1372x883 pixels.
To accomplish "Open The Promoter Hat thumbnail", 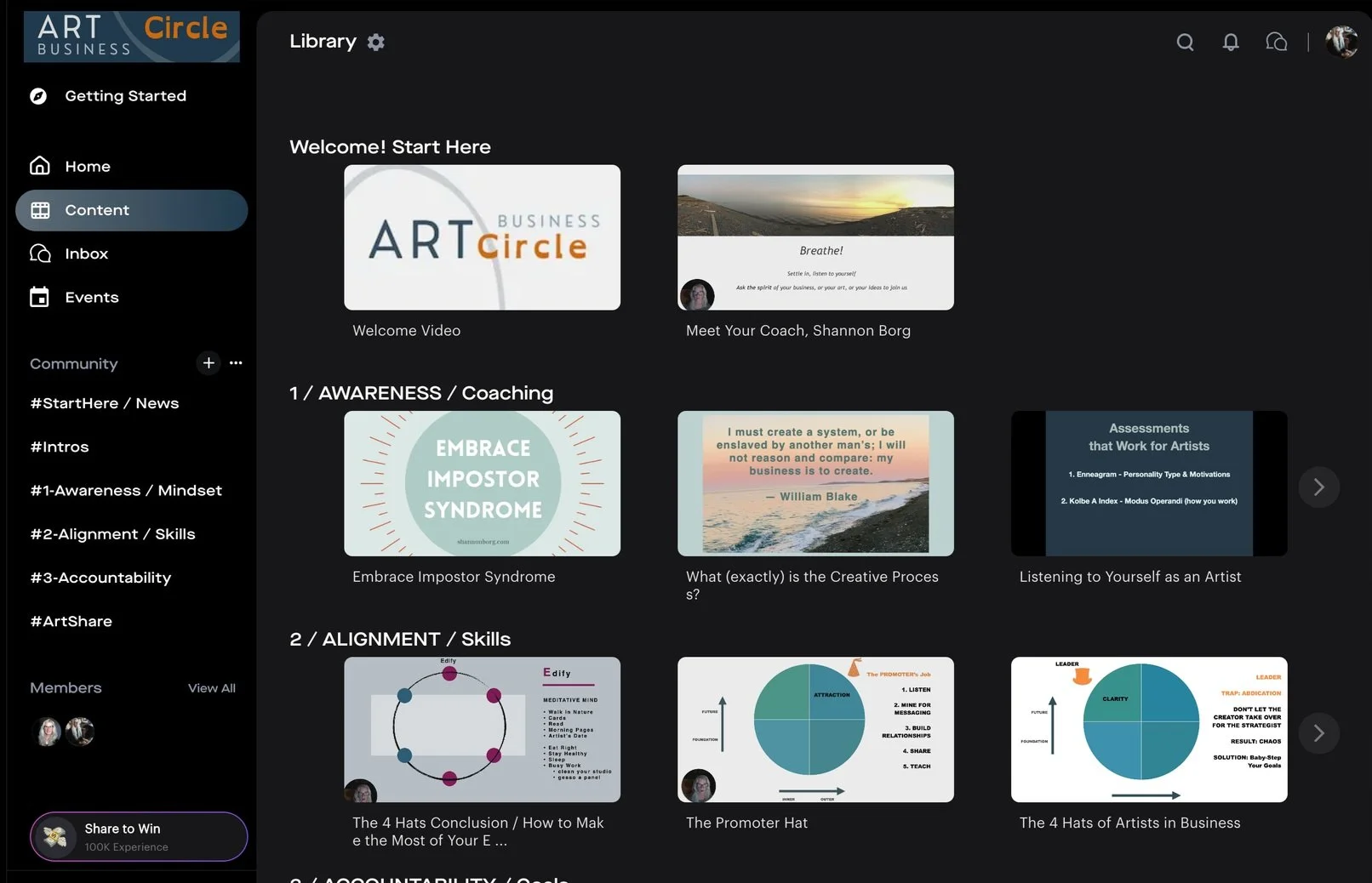I will (x=815, y=730).
